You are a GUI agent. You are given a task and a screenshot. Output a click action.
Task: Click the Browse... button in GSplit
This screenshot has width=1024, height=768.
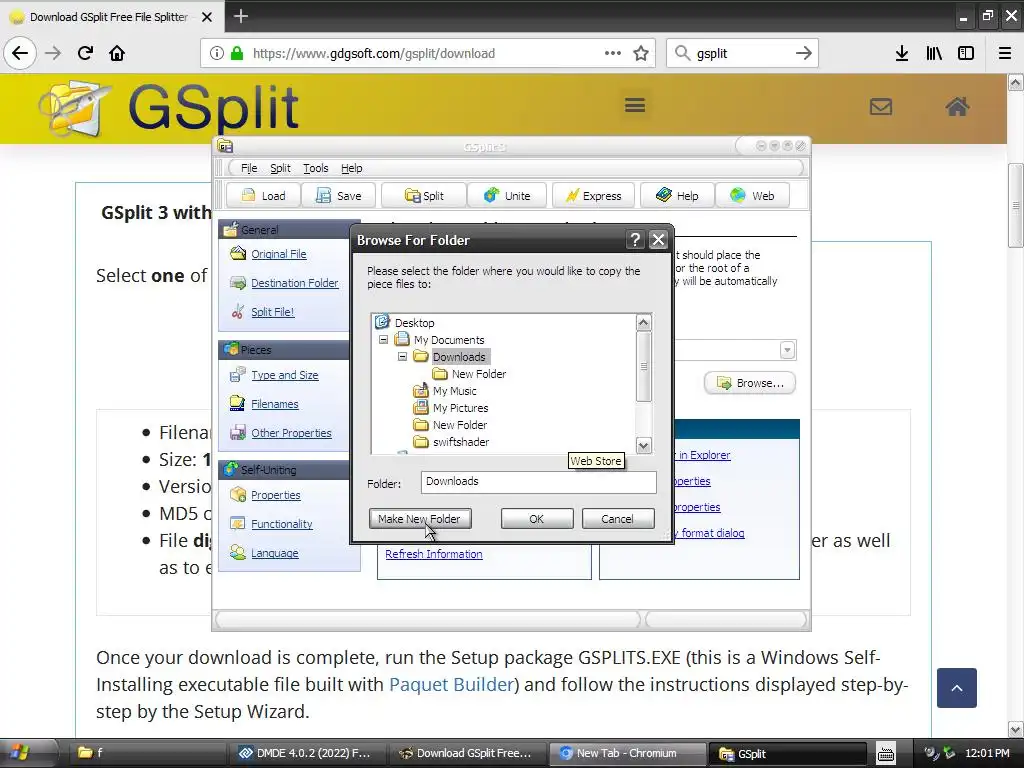click(750, 383)
